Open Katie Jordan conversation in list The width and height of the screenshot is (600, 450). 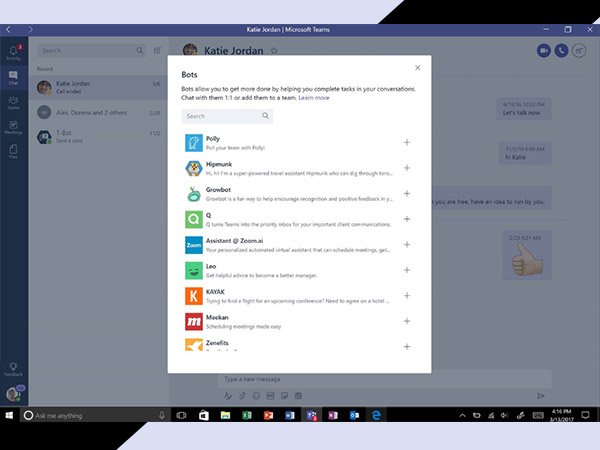pos(98,87)
